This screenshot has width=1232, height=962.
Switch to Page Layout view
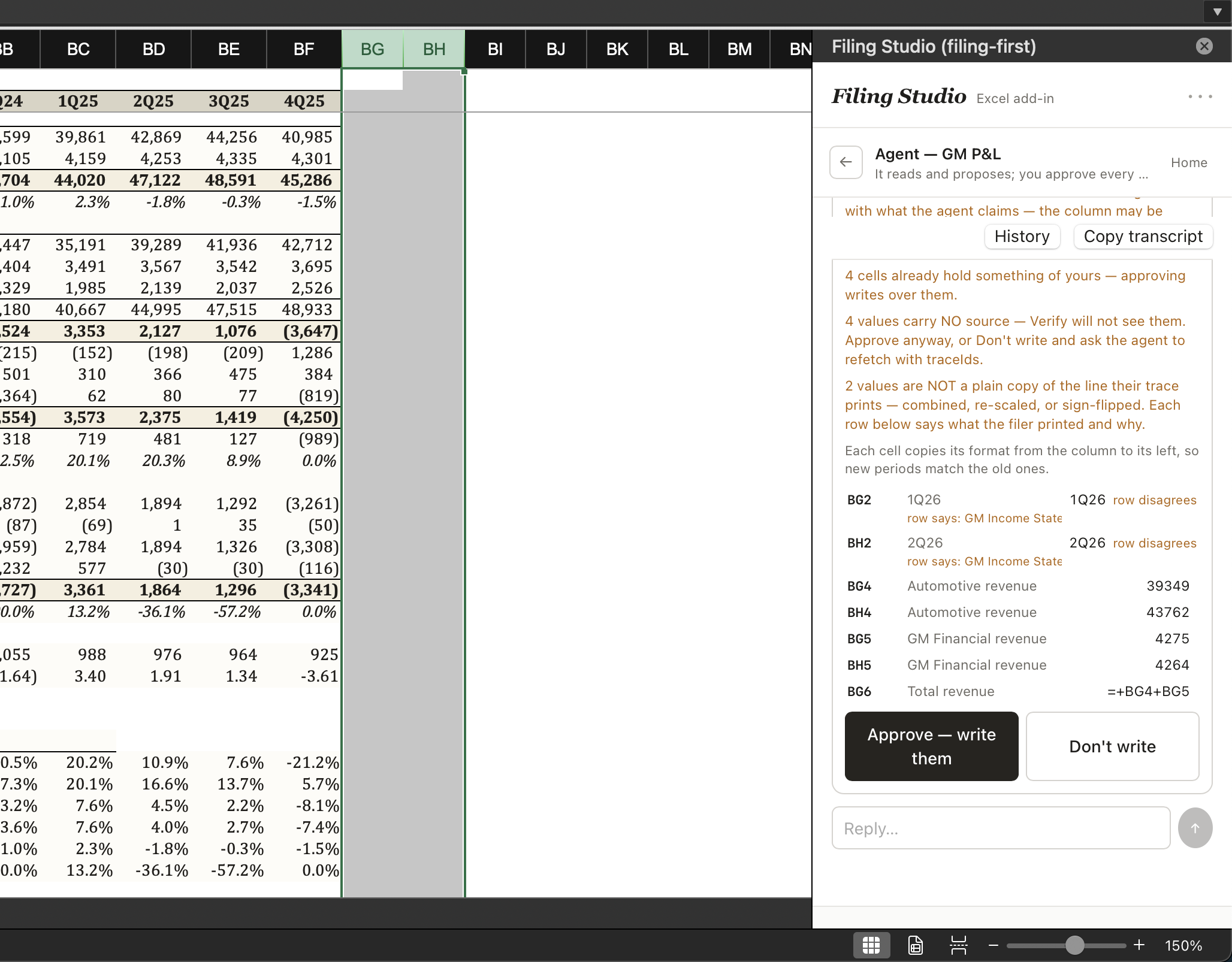[x=915, y=945]
